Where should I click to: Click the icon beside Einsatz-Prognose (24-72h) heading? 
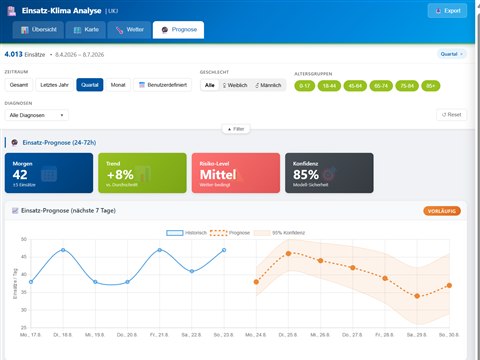(x=14, y=143)
